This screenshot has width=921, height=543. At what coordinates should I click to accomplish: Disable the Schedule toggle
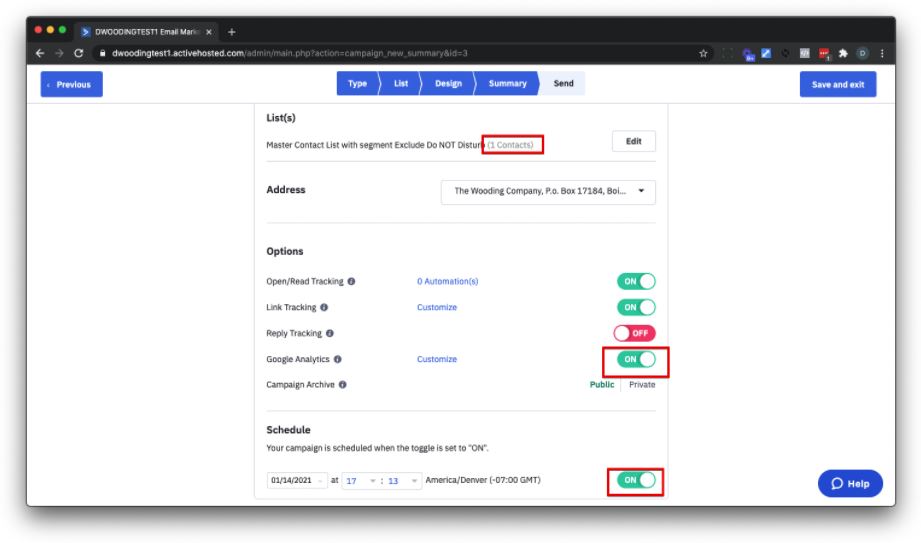[636, 481]
